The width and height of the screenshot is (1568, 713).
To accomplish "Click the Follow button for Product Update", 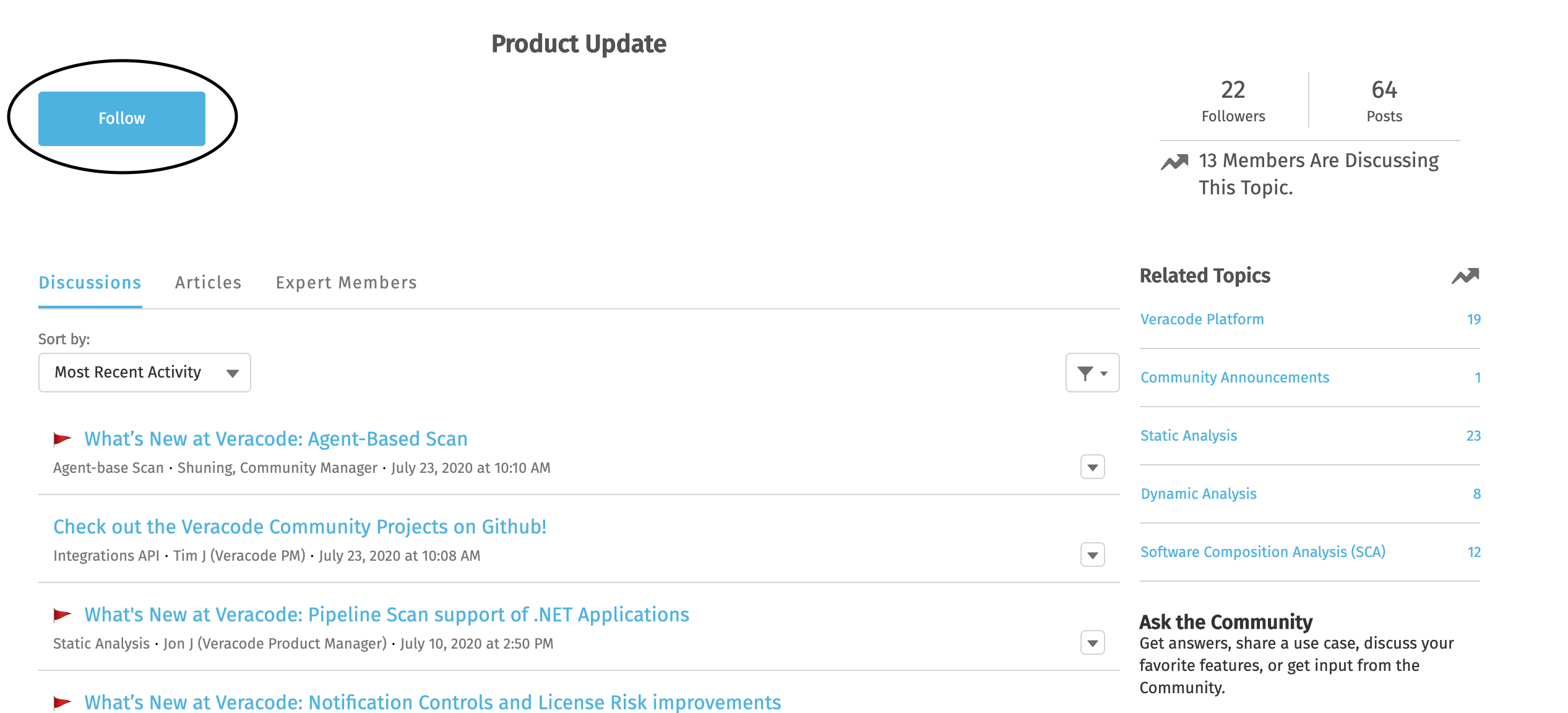I will (x=121, y=118).
